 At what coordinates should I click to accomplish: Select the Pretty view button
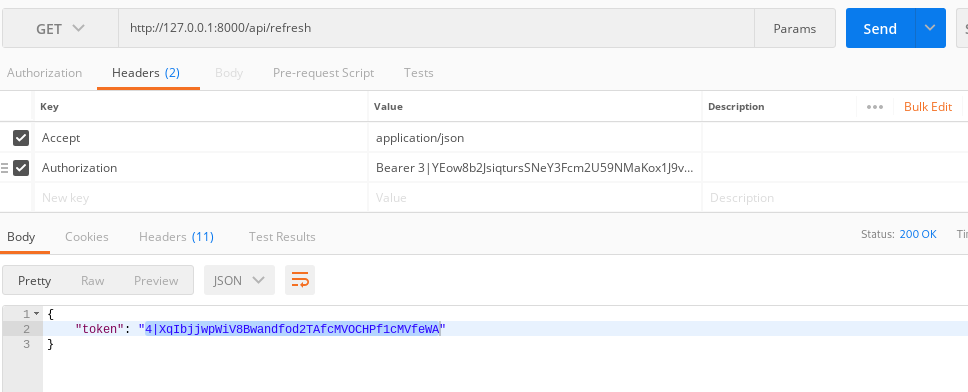coord(35,280)
